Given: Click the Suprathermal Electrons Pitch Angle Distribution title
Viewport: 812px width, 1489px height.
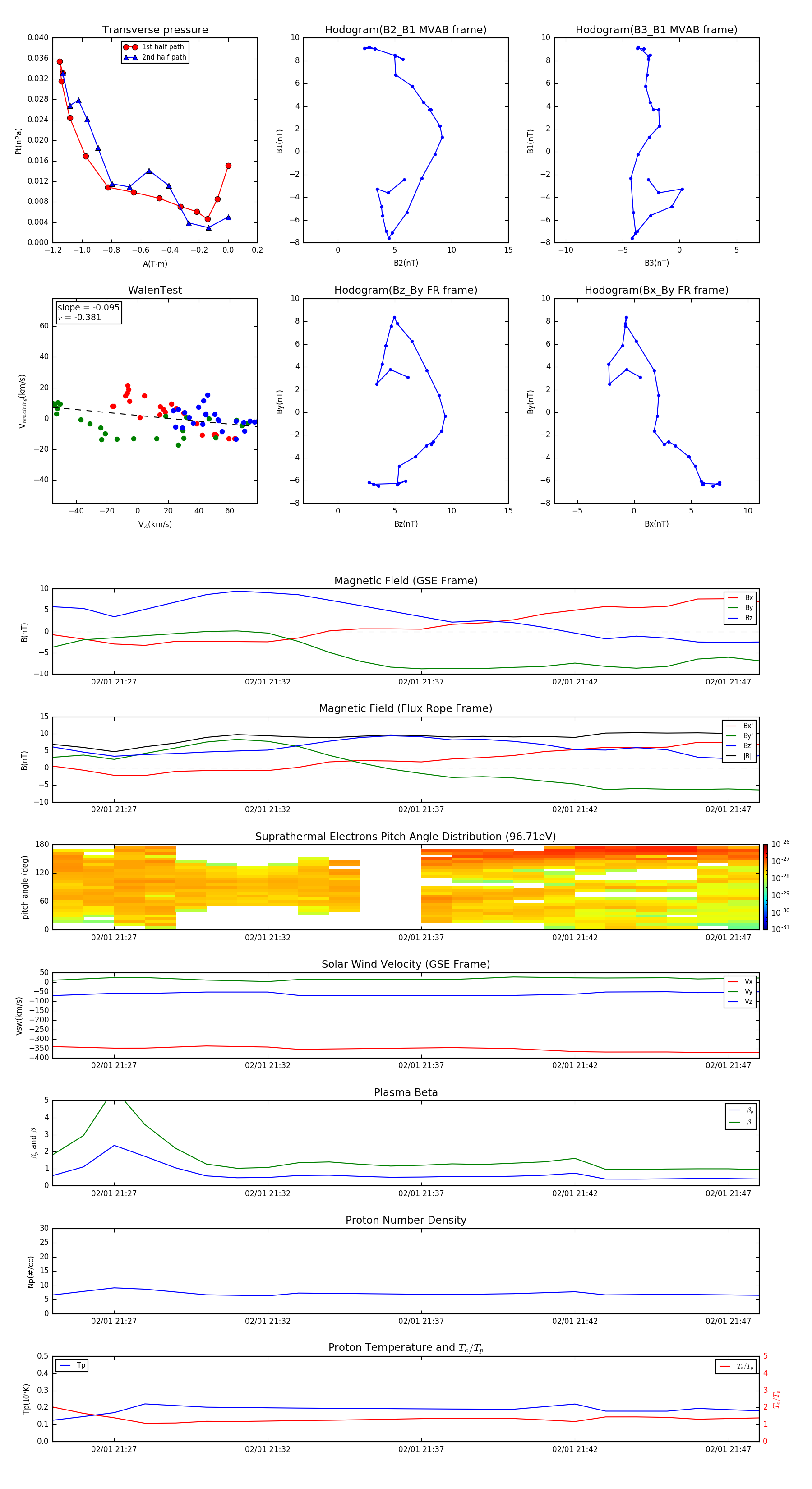Looking at the screenshot, I should click(x=406, y=837).
